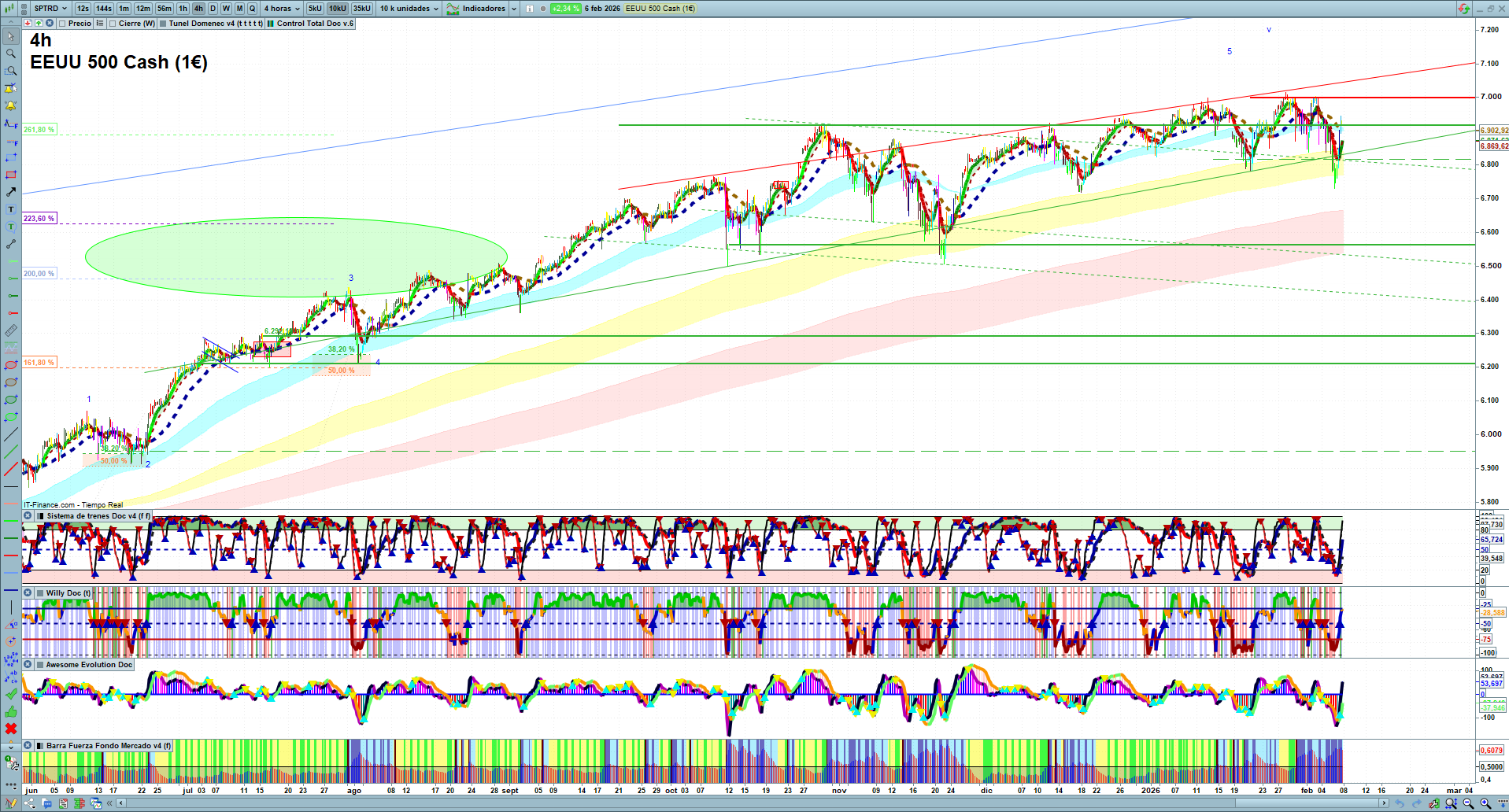Screen dimensions: 1509x812
Task: Choose the red rectangle drawing tool
Action: point(11,175)
